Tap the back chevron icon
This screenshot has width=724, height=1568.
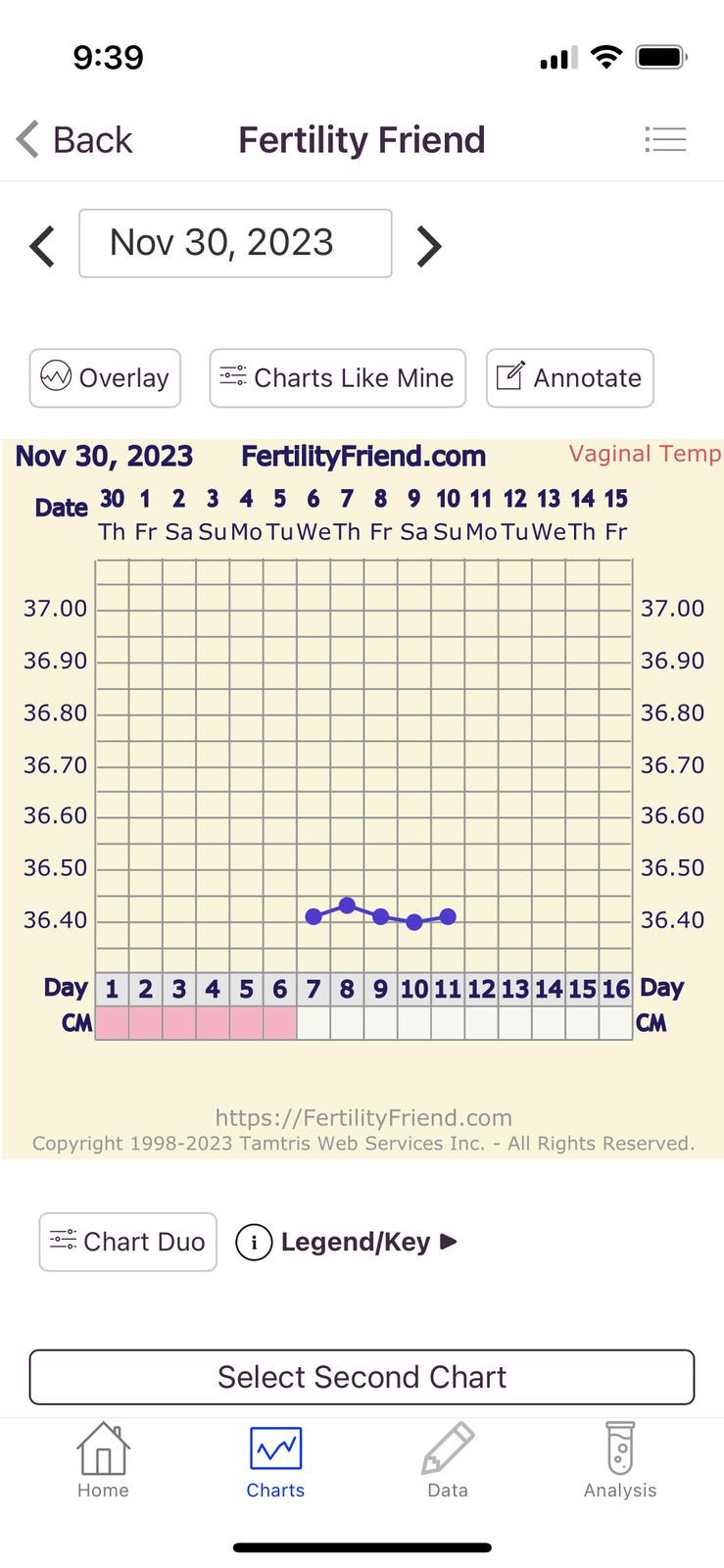28,139
